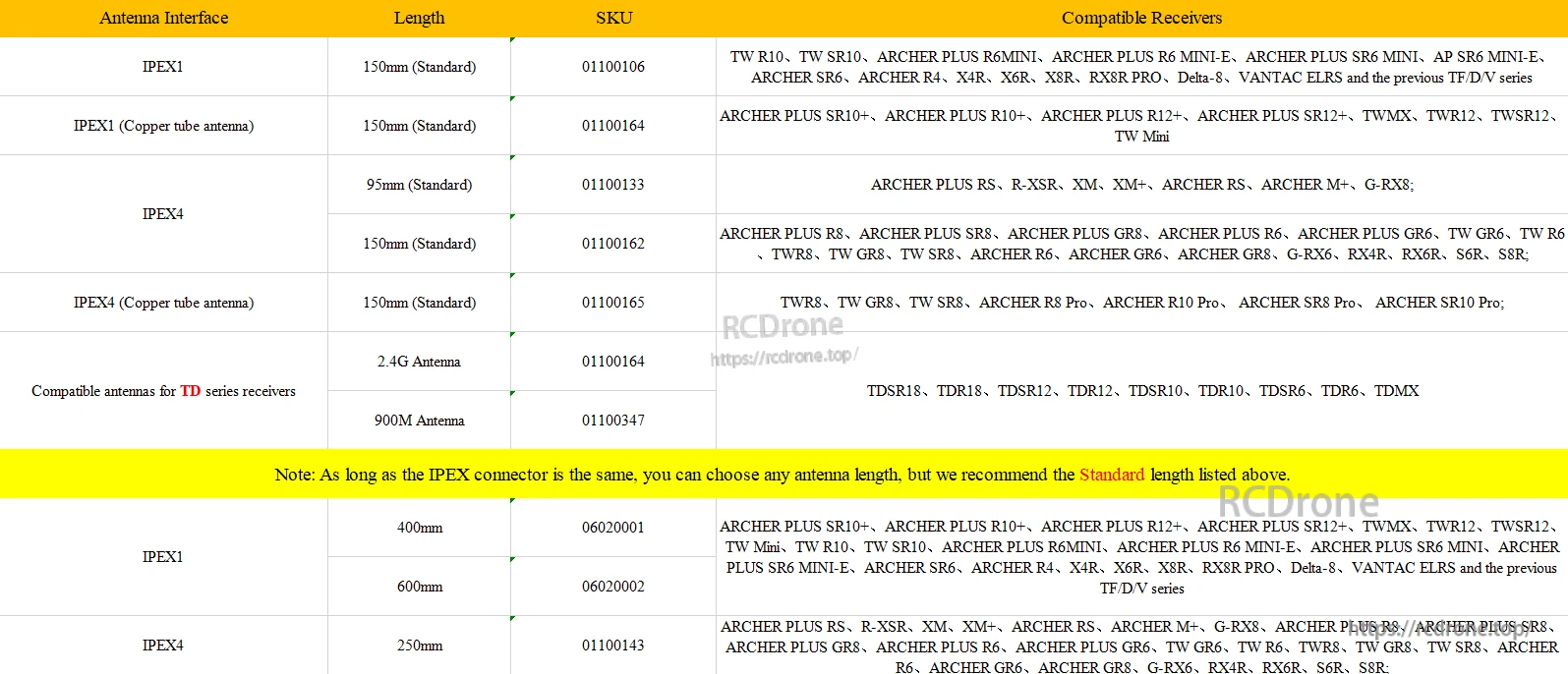Viewport: 1568px width, 674px height.
Task: Click receivers cell listing "ARCHER R8 Pro"
Action: pyautogui.click(x=1141, y=303)
